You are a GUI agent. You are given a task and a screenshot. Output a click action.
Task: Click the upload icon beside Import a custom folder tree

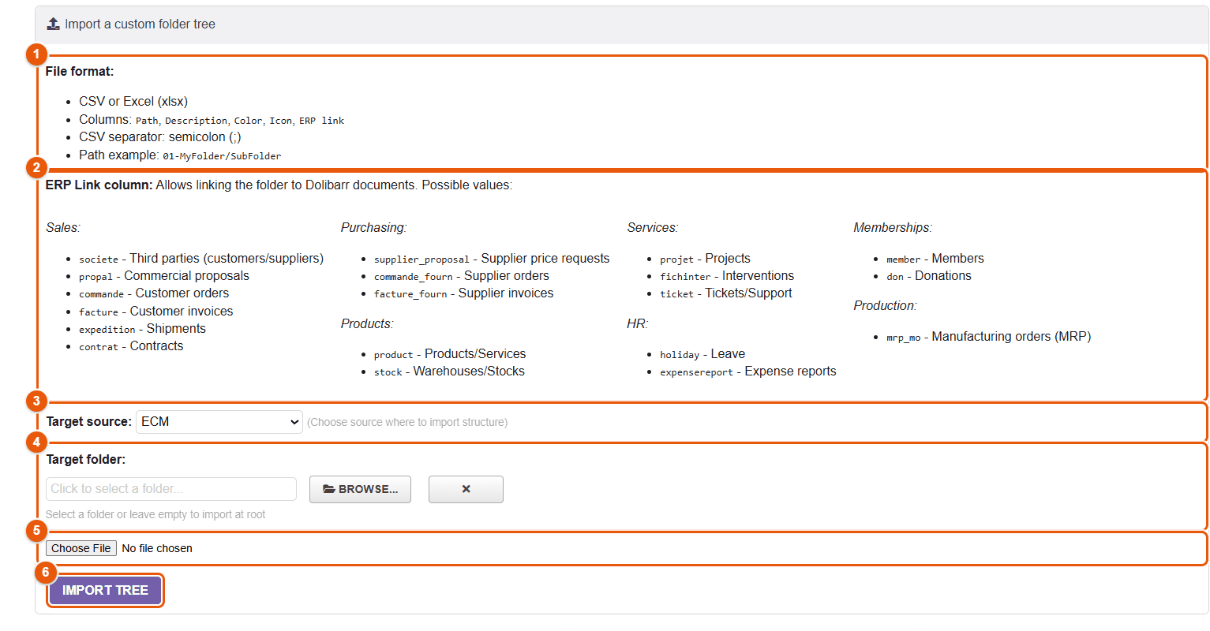click(53, 23)
